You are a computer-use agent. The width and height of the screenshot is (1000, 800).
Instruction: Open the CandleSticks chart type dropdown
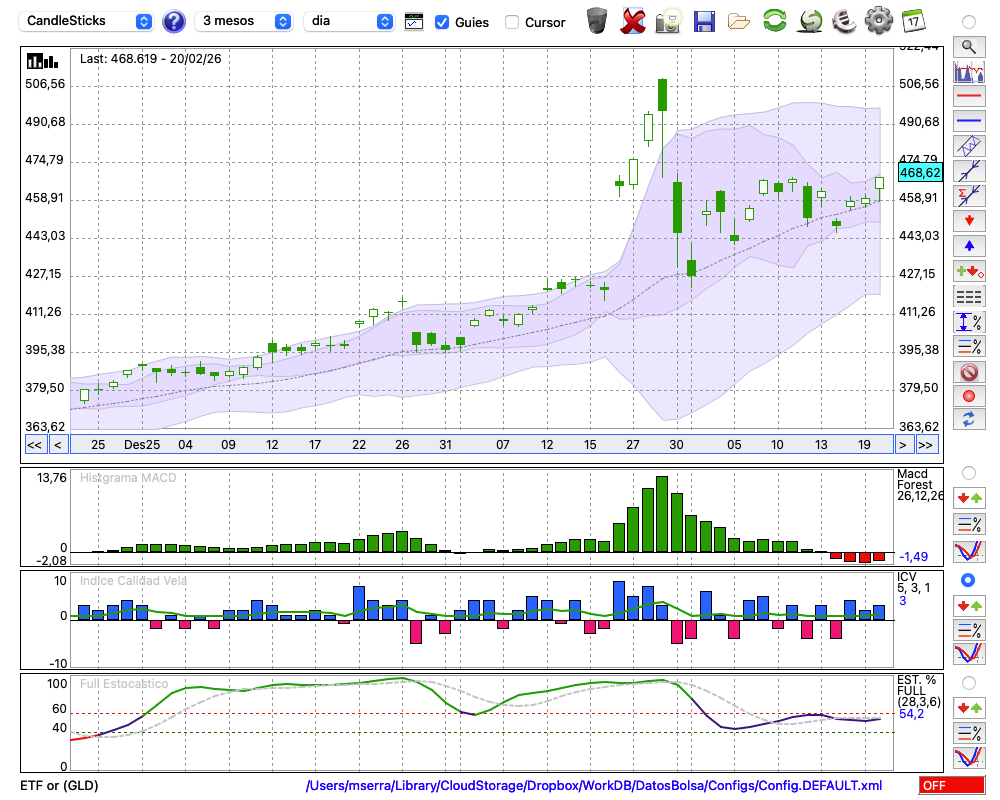pos(88,21)
